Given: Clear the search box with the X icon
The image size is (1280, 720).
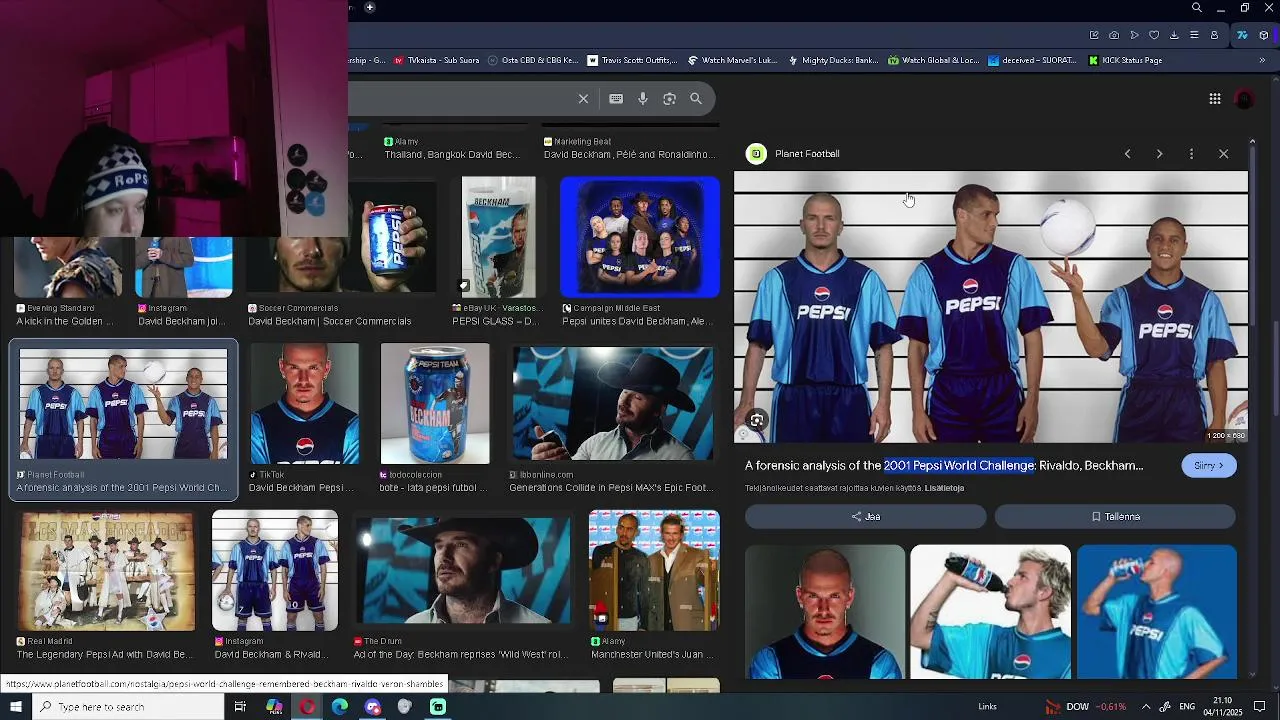Looking at the screenshot, I should (x=583, y=99).
